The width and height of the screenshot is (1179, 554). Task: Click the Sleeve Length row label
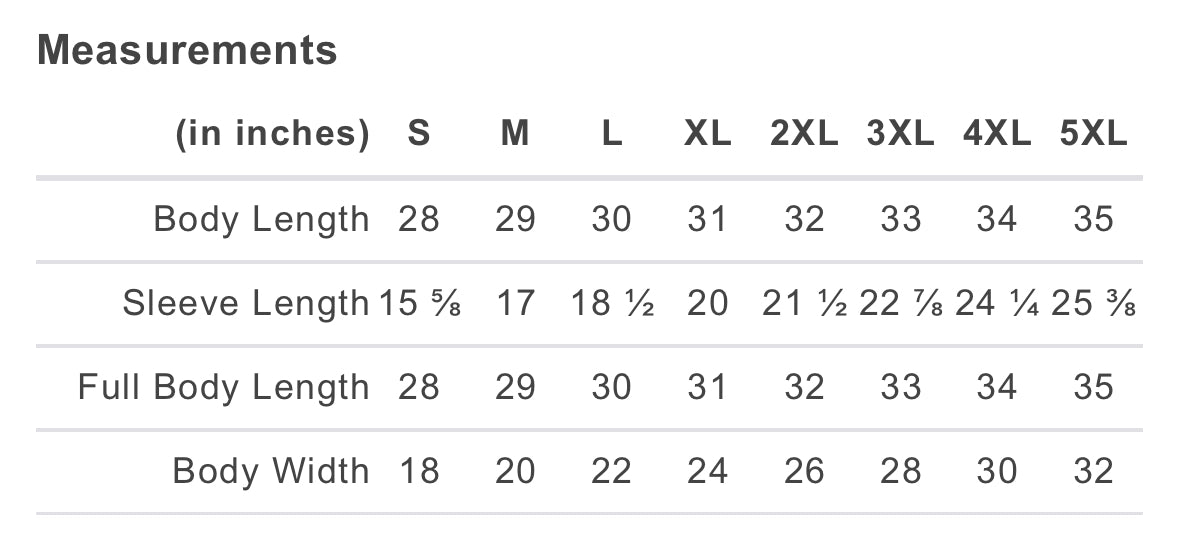246,304
